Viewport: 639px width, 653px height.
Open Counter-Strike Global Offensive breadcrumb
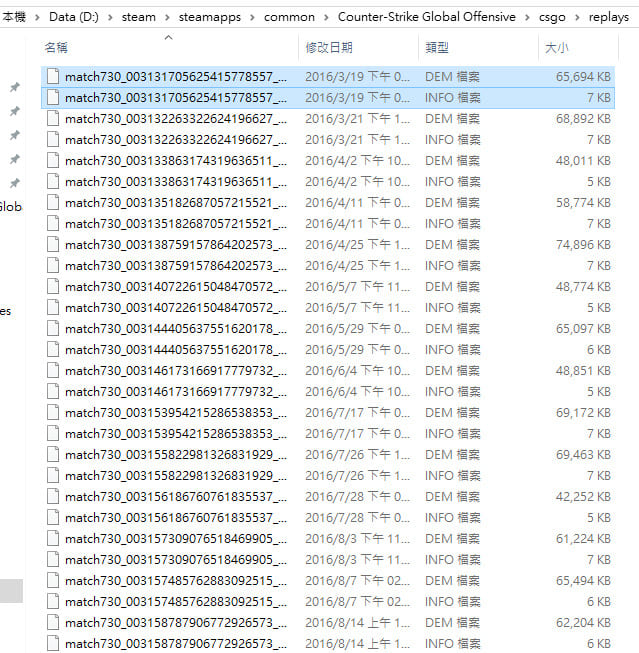pyautogui.click(x=427, y=17)
